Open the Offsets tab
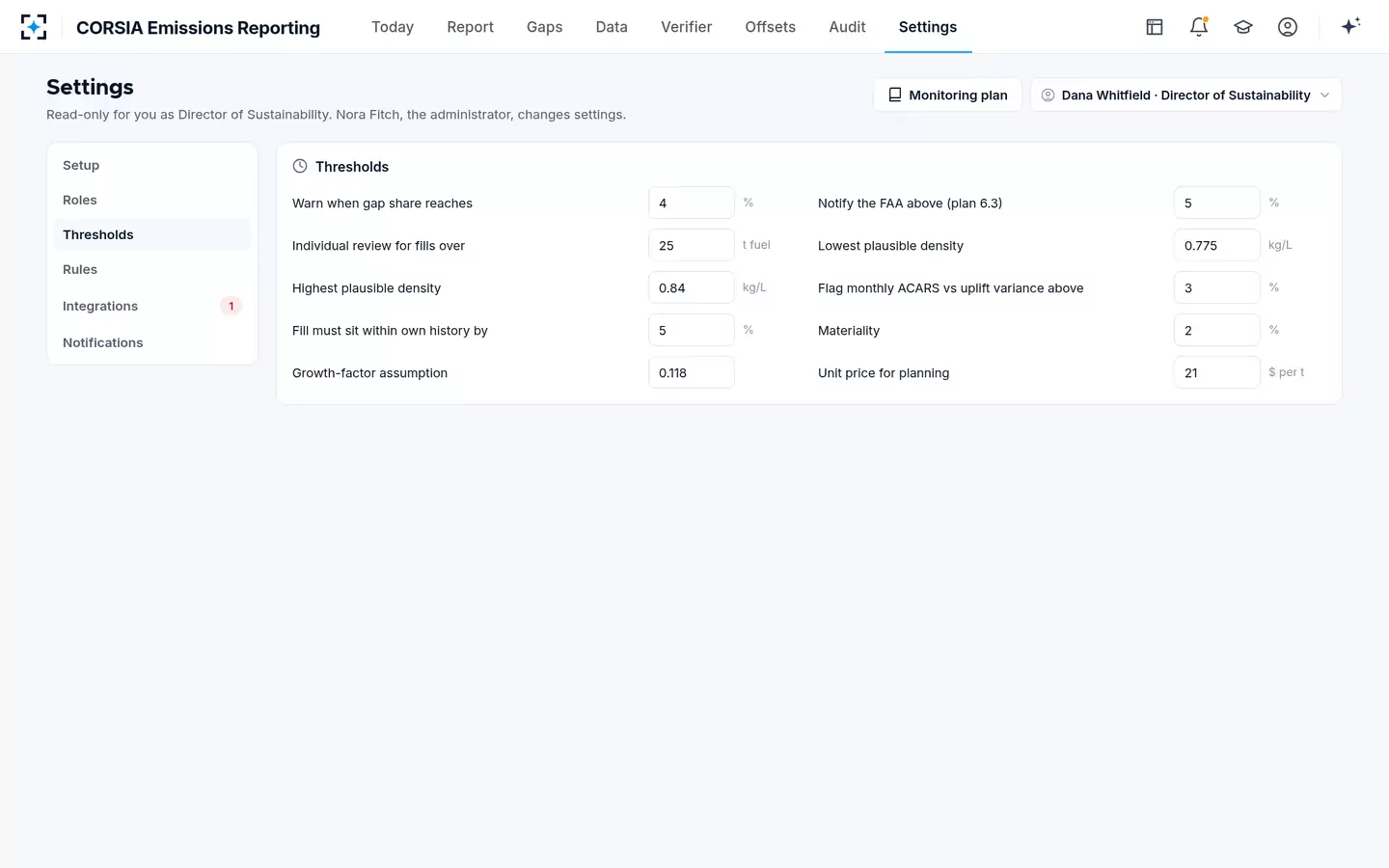The height and width of the screenshot is (868, 1389). 770,27
